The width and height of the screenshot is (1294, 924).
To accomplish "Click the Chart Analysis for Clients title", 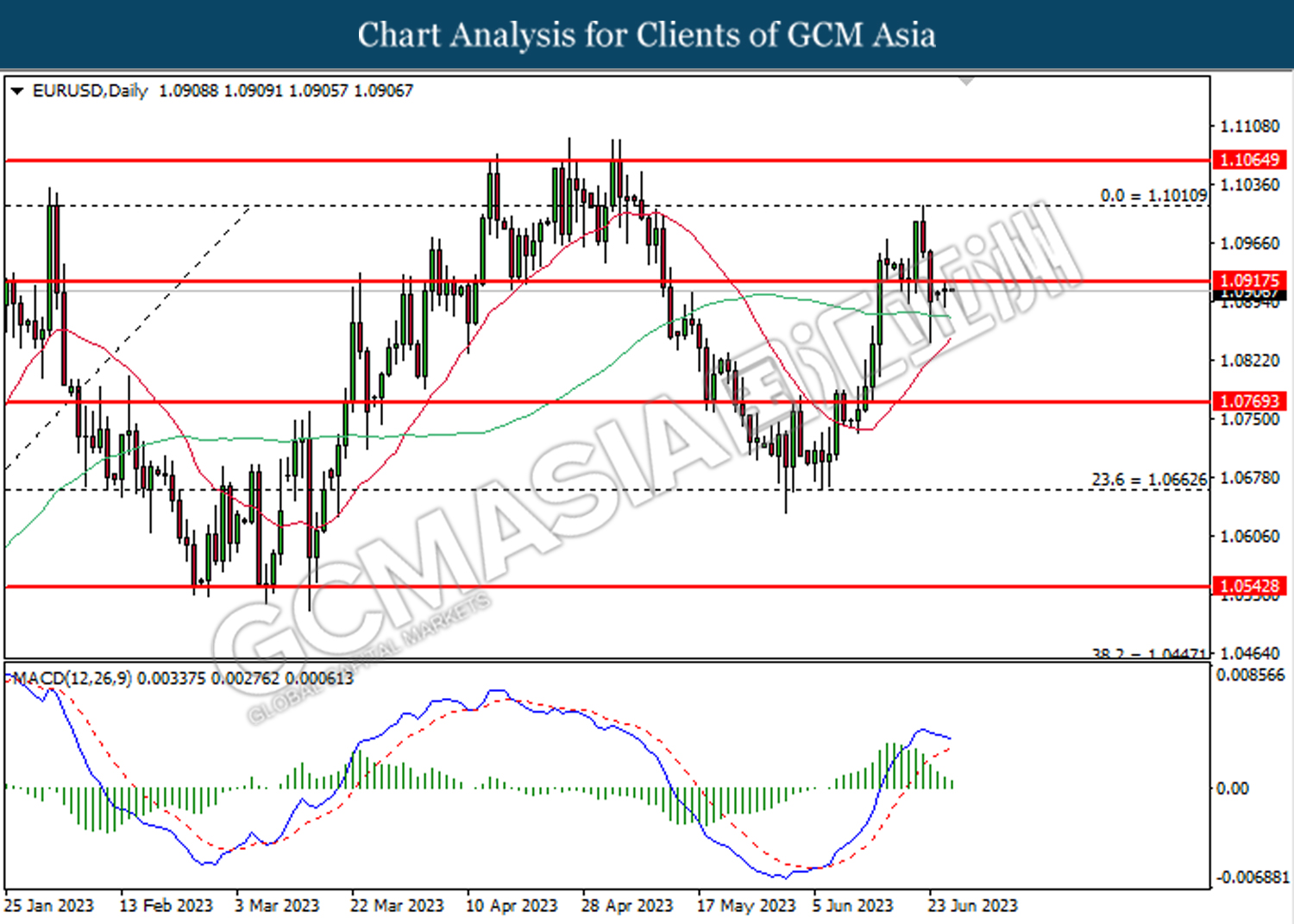I will [646, 35].
